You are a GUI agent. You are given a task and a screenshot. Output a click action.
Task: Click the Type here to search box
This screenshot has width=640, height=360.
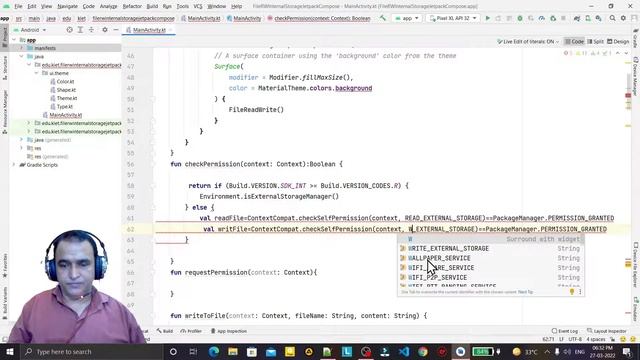[91, 351]
